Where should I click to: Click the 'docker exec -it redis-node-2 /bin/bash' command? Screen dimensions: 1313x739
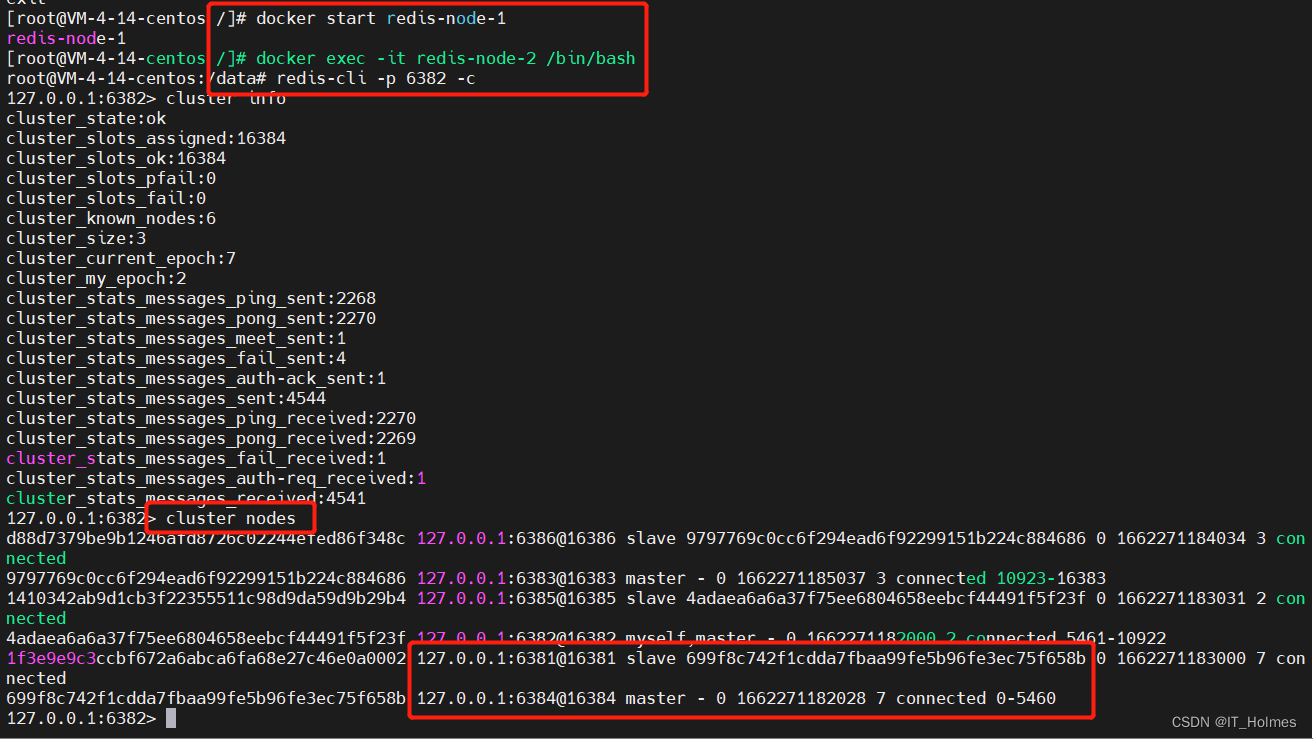click(x=445, y=58)
